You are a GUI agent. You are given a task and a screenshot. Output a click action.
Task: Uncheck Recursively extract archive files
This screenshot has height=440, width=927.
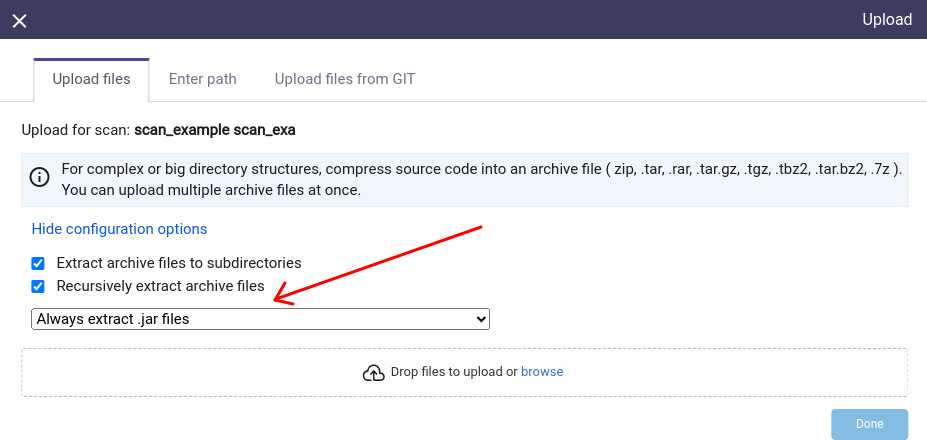(x=38, y=287)
